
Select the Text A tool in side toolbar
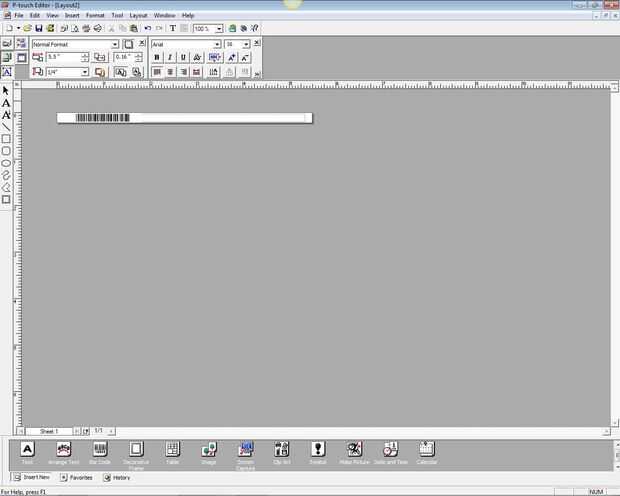(6, 103)
